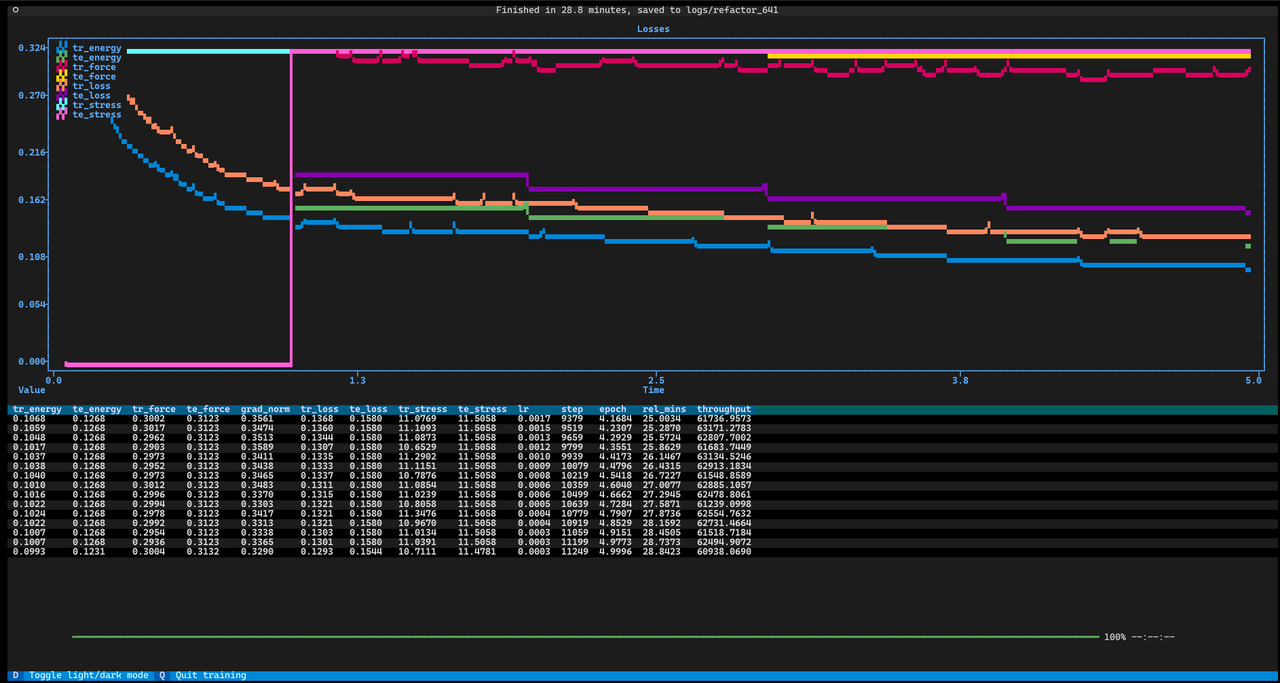Select the tr_stress table column header
This screenshot has height=683, width=1280.
tap(423, 409)
